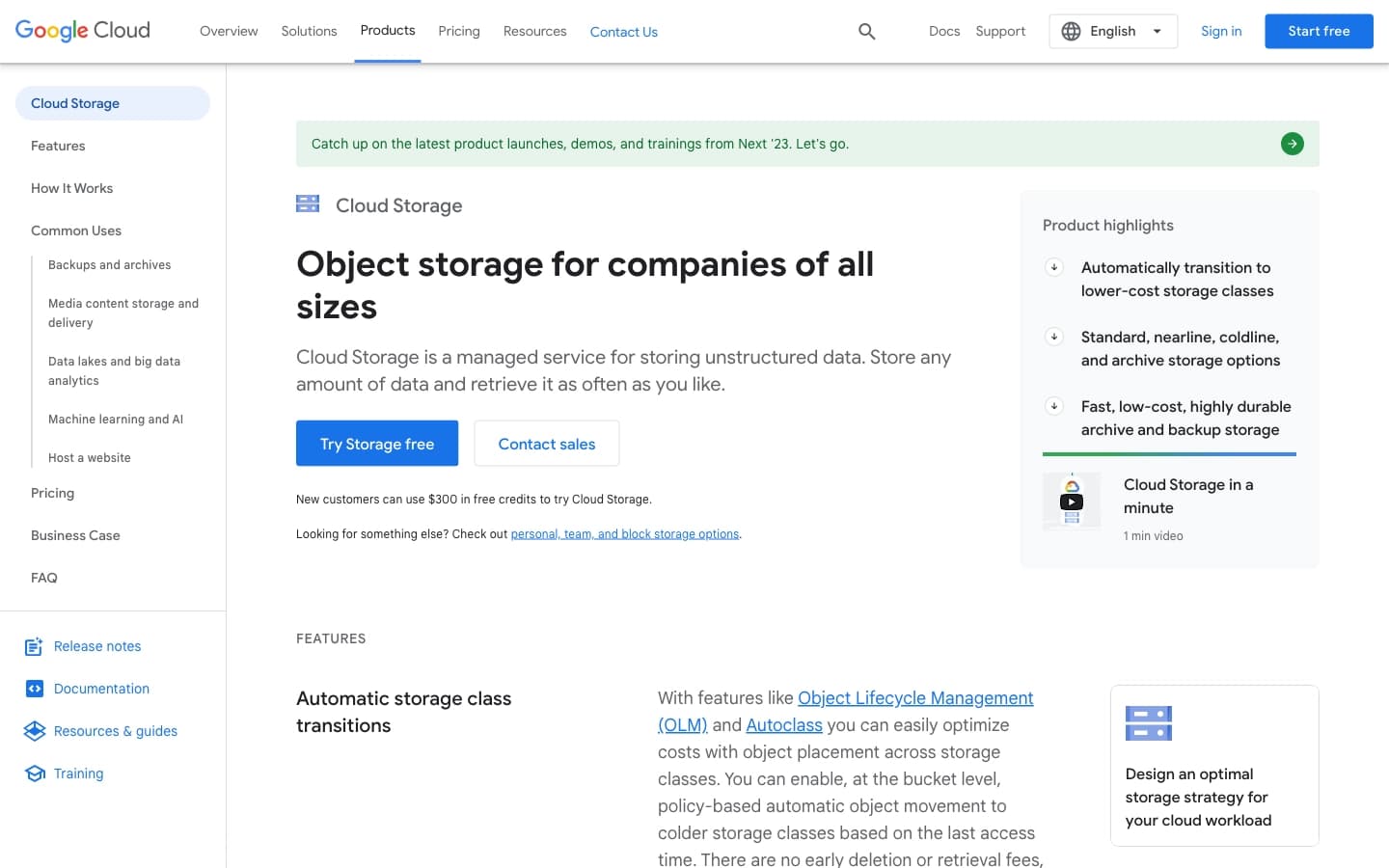
Task: Click Contact Us in top navigation
Action: click(624, 32)
